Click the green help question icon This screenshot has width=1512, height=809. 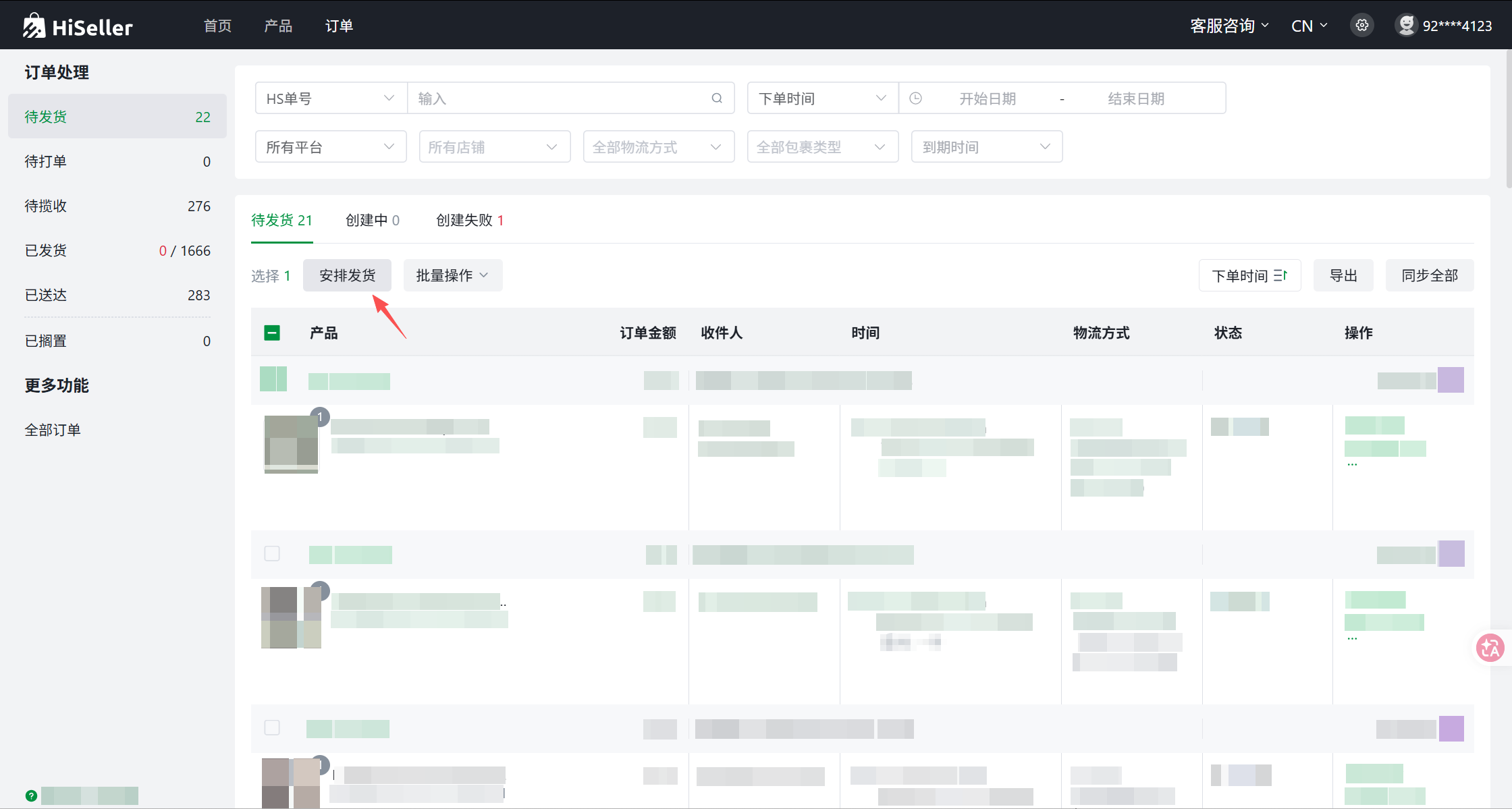[x=31, y=796]
